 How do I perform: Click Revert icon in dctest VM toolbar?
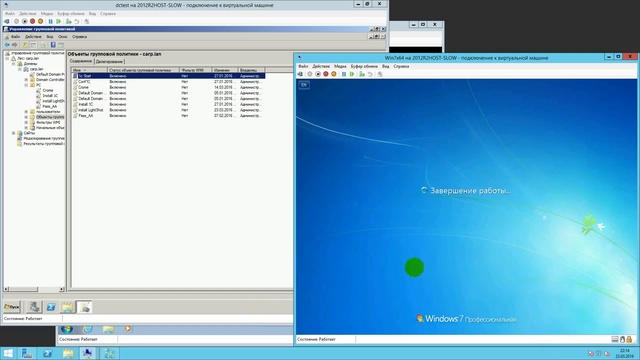click(x=77, y=21)
